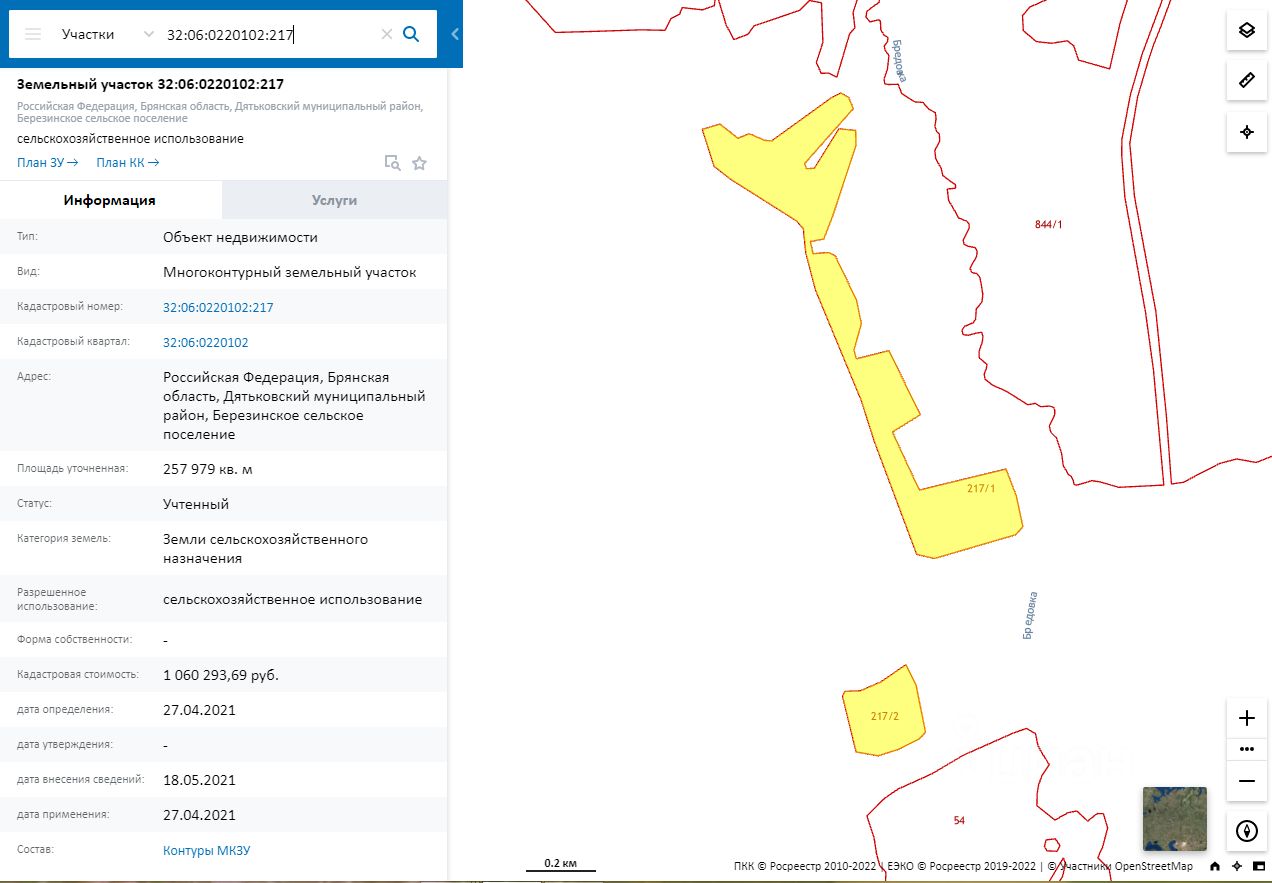1272x883 pixels.
Task: Click the cadastral value 1 060 293,69 руб.
Action: pos(221,675)
